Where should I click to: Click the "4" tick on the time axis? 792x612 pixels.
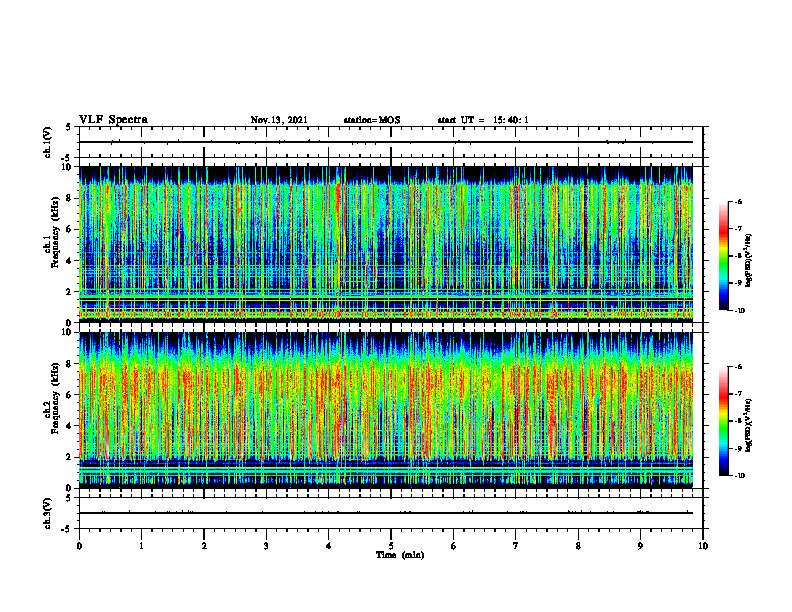(x=329, y=546)
